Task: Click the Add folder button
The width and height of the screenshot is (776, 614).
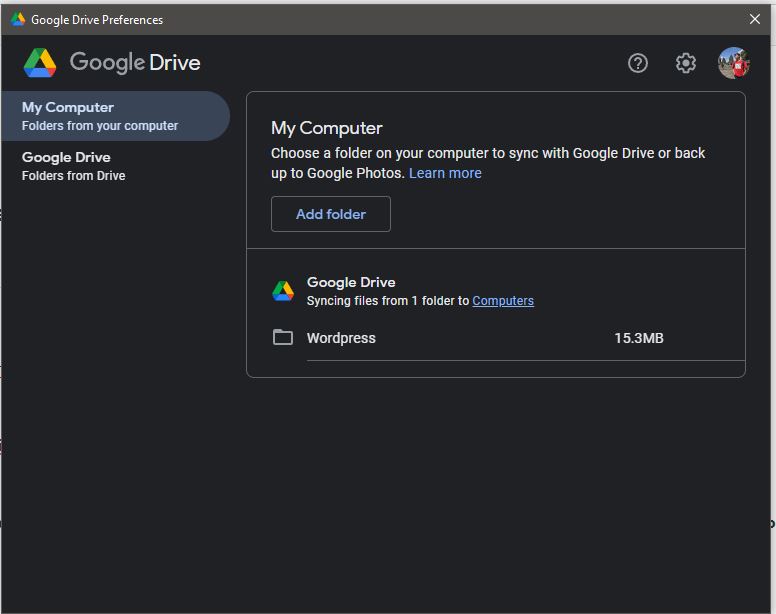Action: coord(331,214)
